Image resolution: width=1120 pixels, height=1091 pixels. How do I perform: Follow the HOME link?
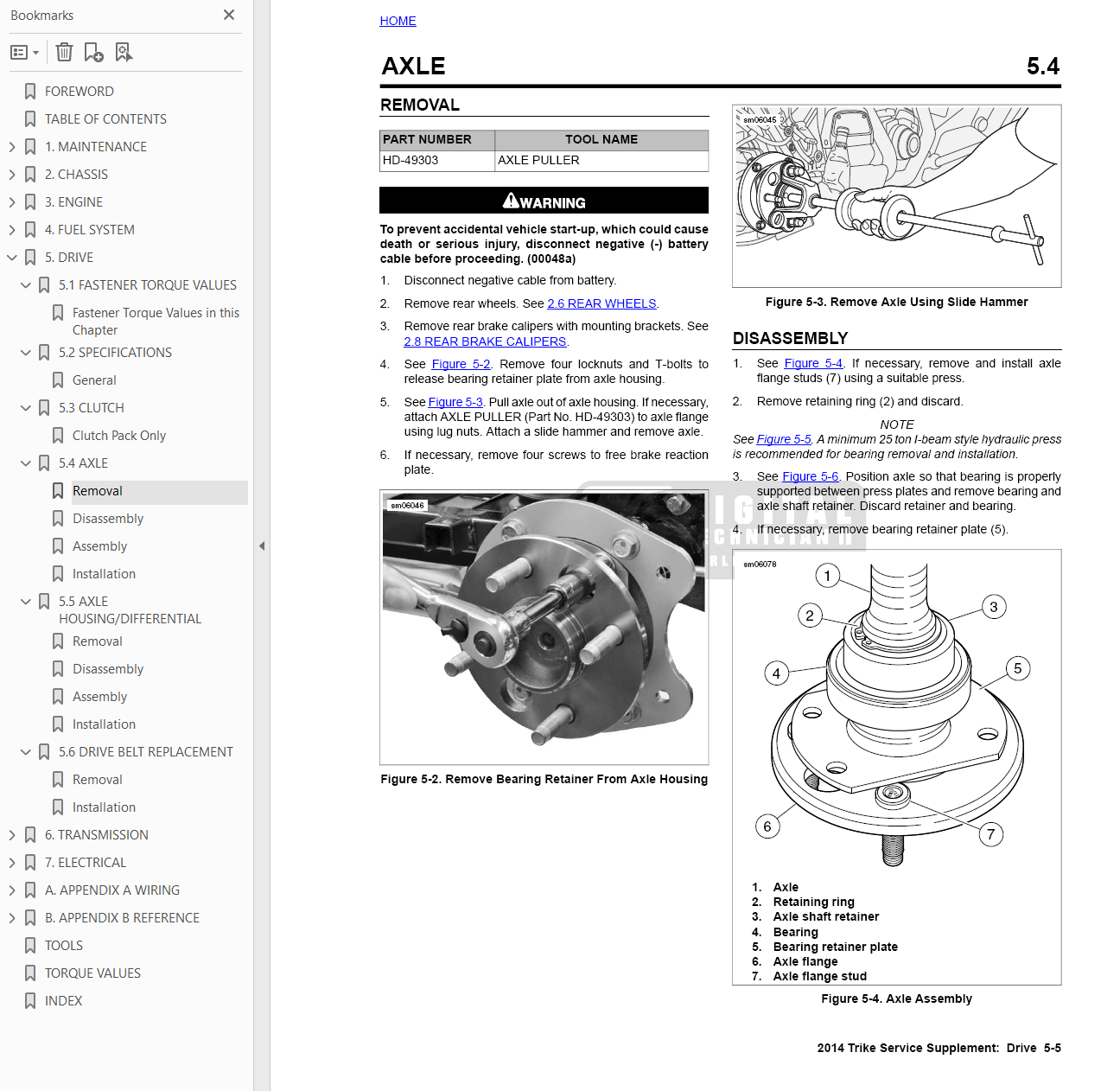point(398,21)
